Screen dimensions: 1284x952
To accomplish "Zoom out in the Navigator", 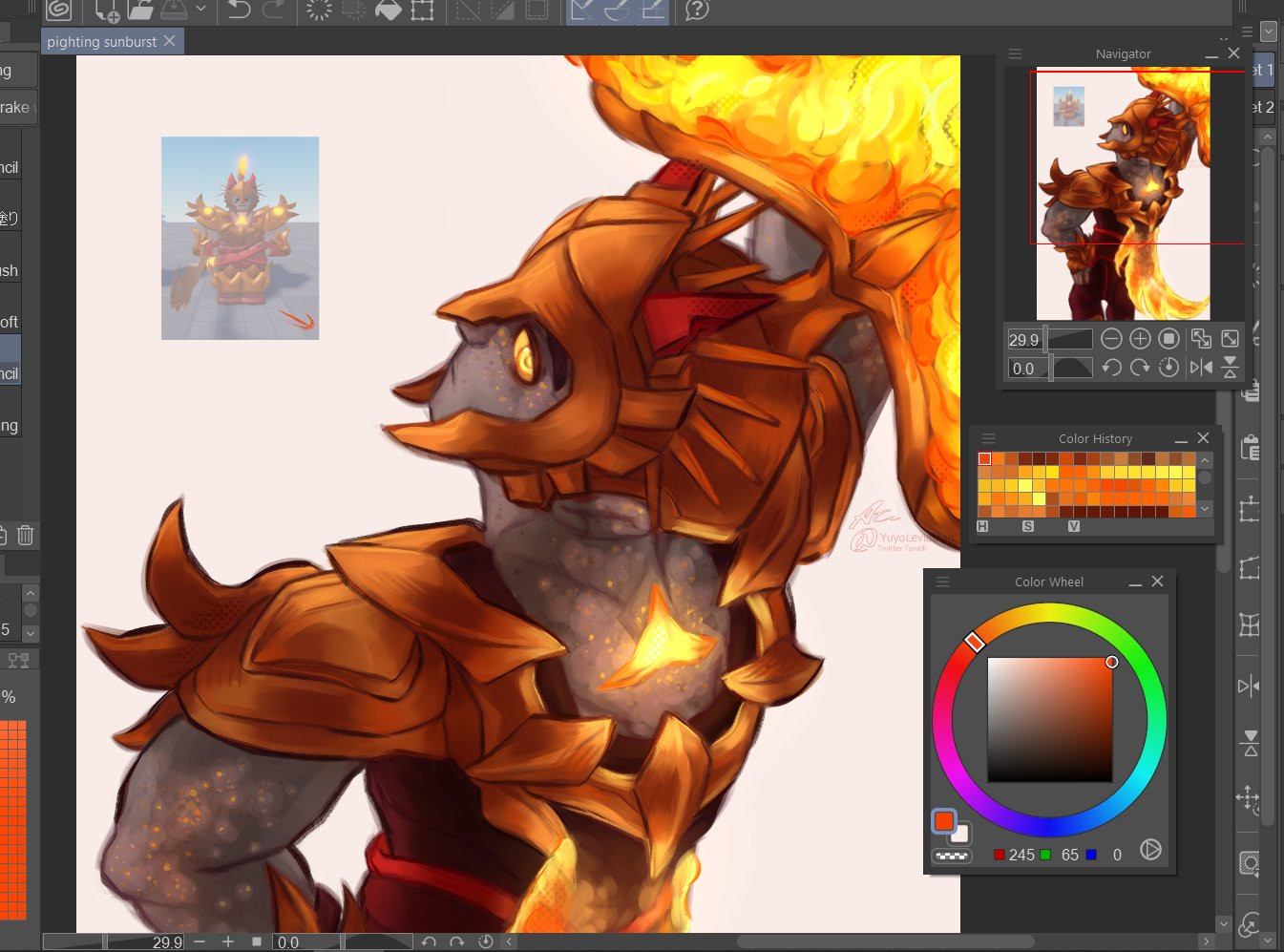I will [x=1111, y=339].
